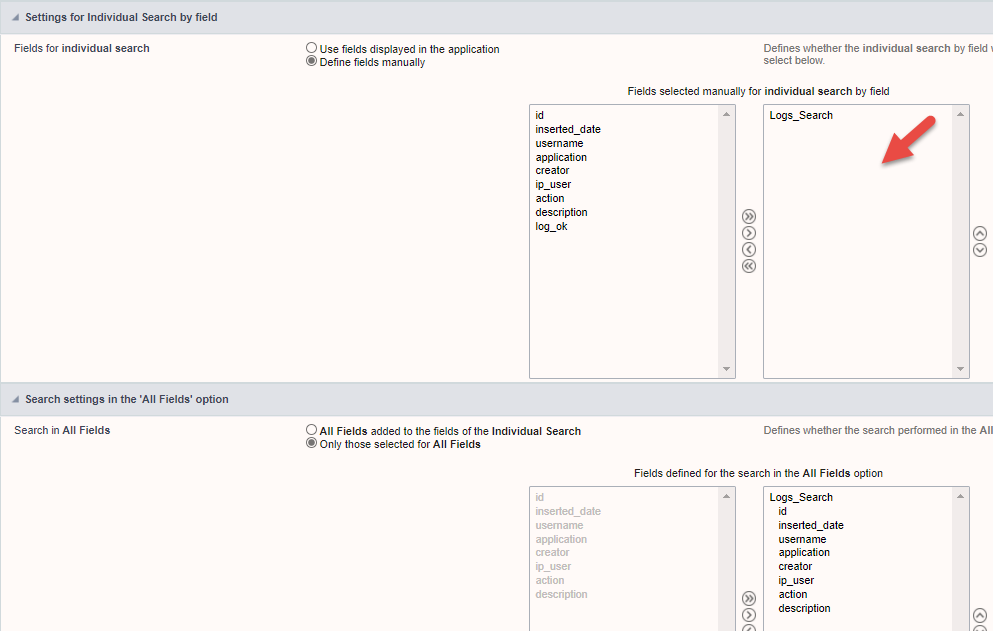Click the move-all-right double arrow for All Fields

coord(749,598)
